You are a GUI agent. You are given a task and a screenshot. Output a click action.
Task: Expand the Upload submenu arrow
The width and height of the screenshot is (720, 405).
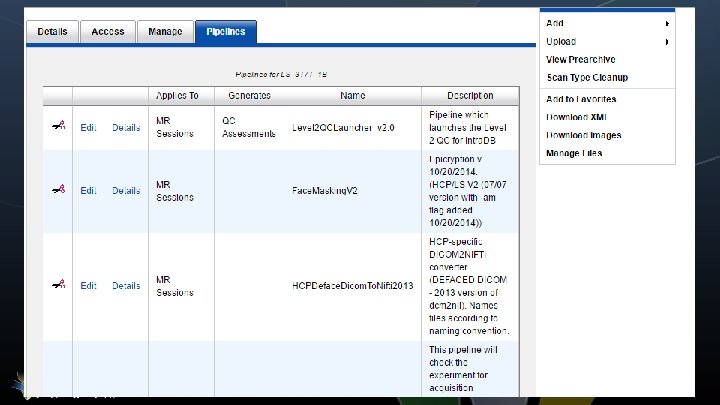click(667, 42)
